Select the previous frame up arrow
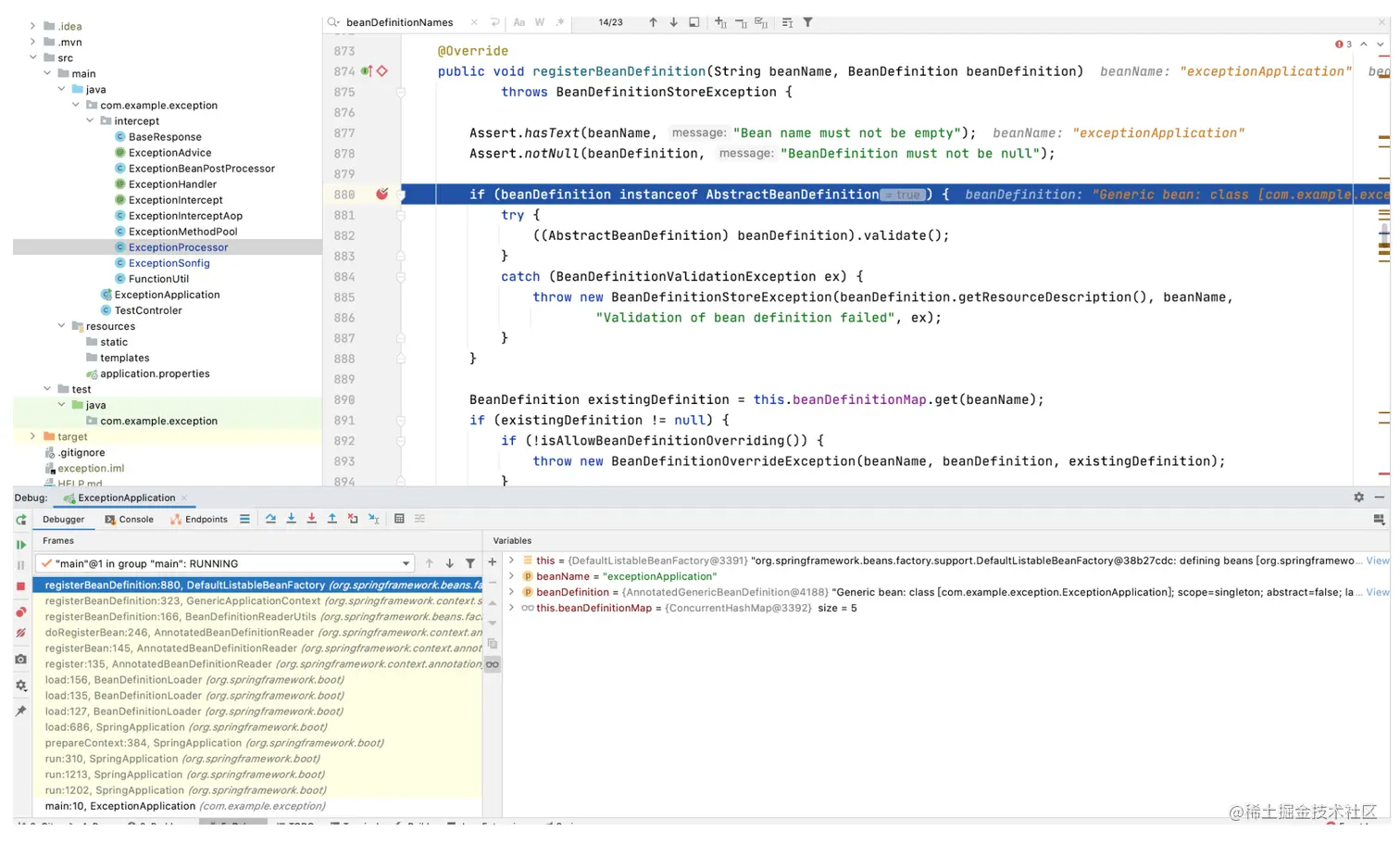Viewport: 1400px width, 844px height. click(429, 563)
